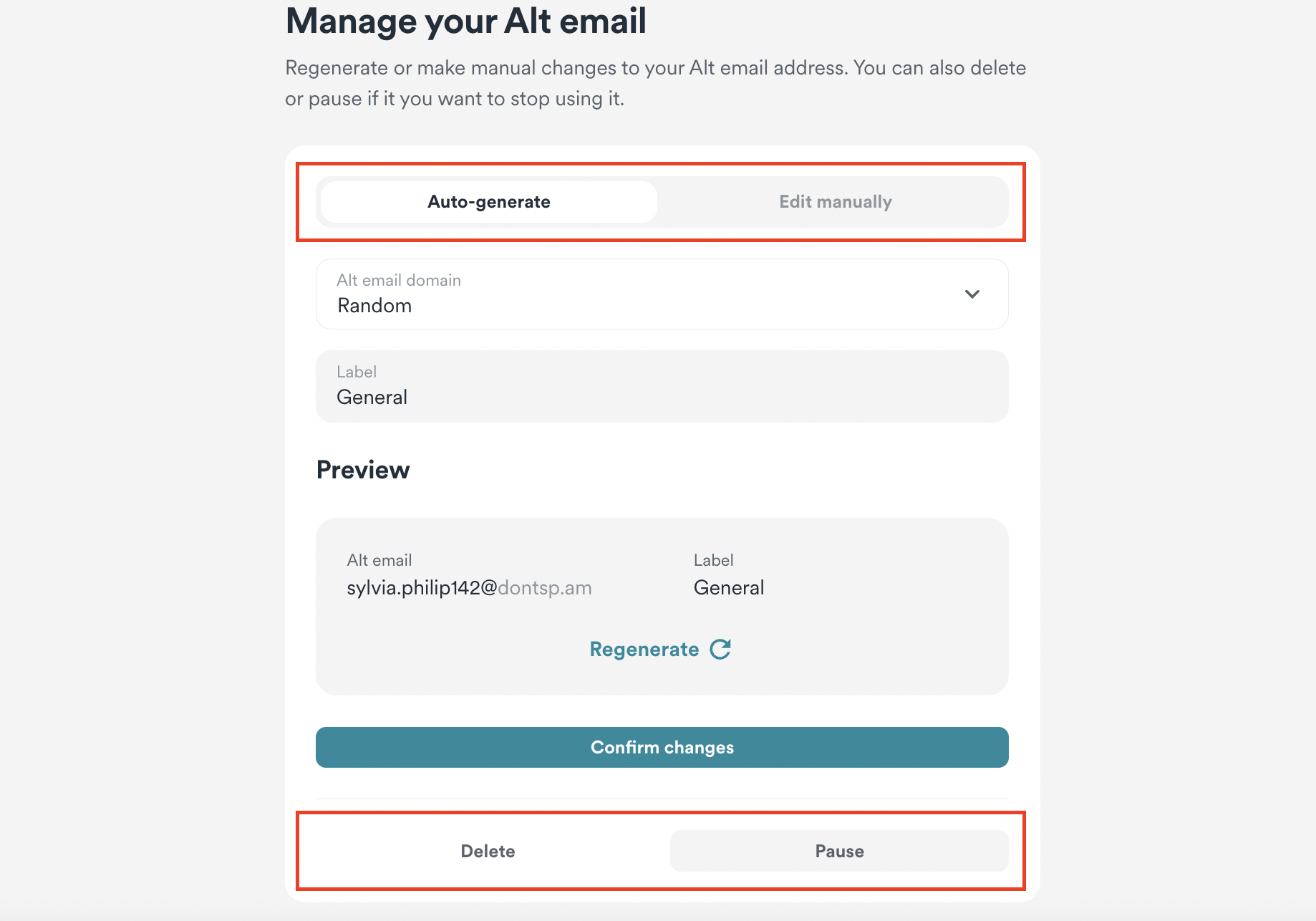Switch to the Edit manually tab
This screenshot has height=921, width=1316.
coord(835,202)
